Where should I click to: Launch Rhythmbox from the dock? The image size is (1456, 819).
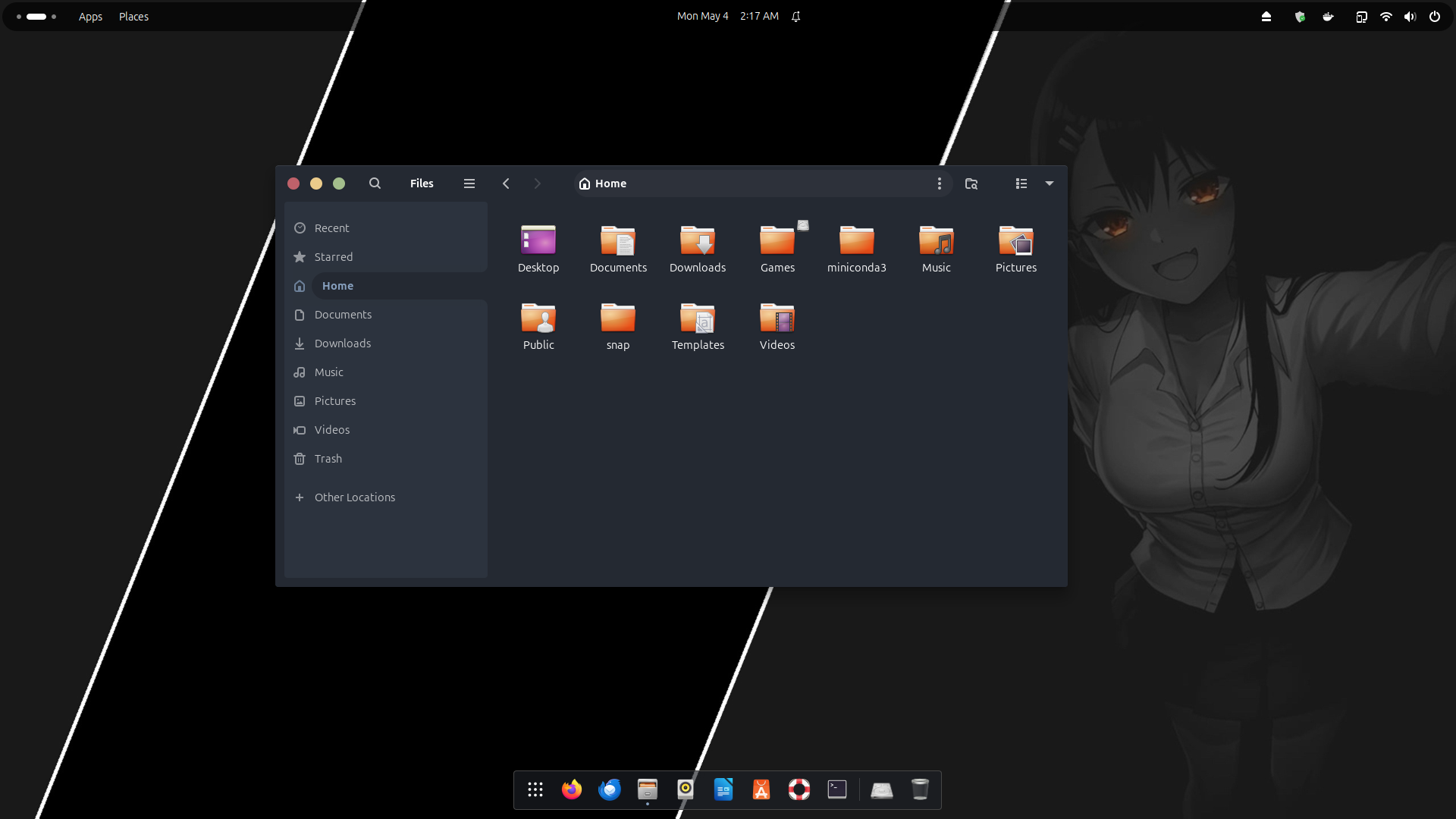pos(686,789)
